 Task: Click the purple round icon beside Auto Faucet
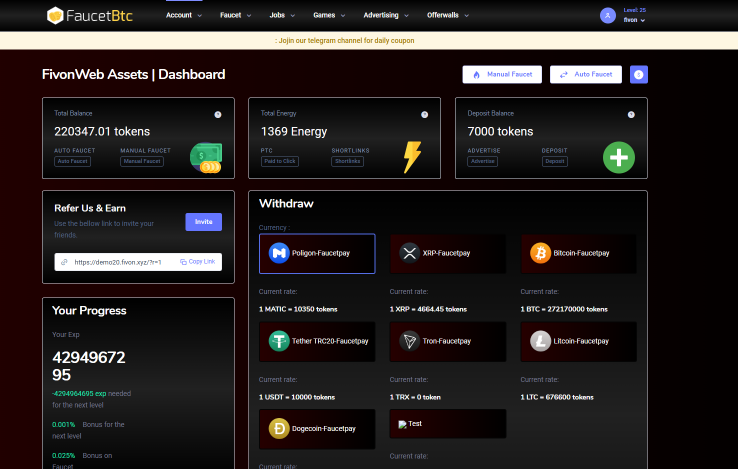click(639, 74)
